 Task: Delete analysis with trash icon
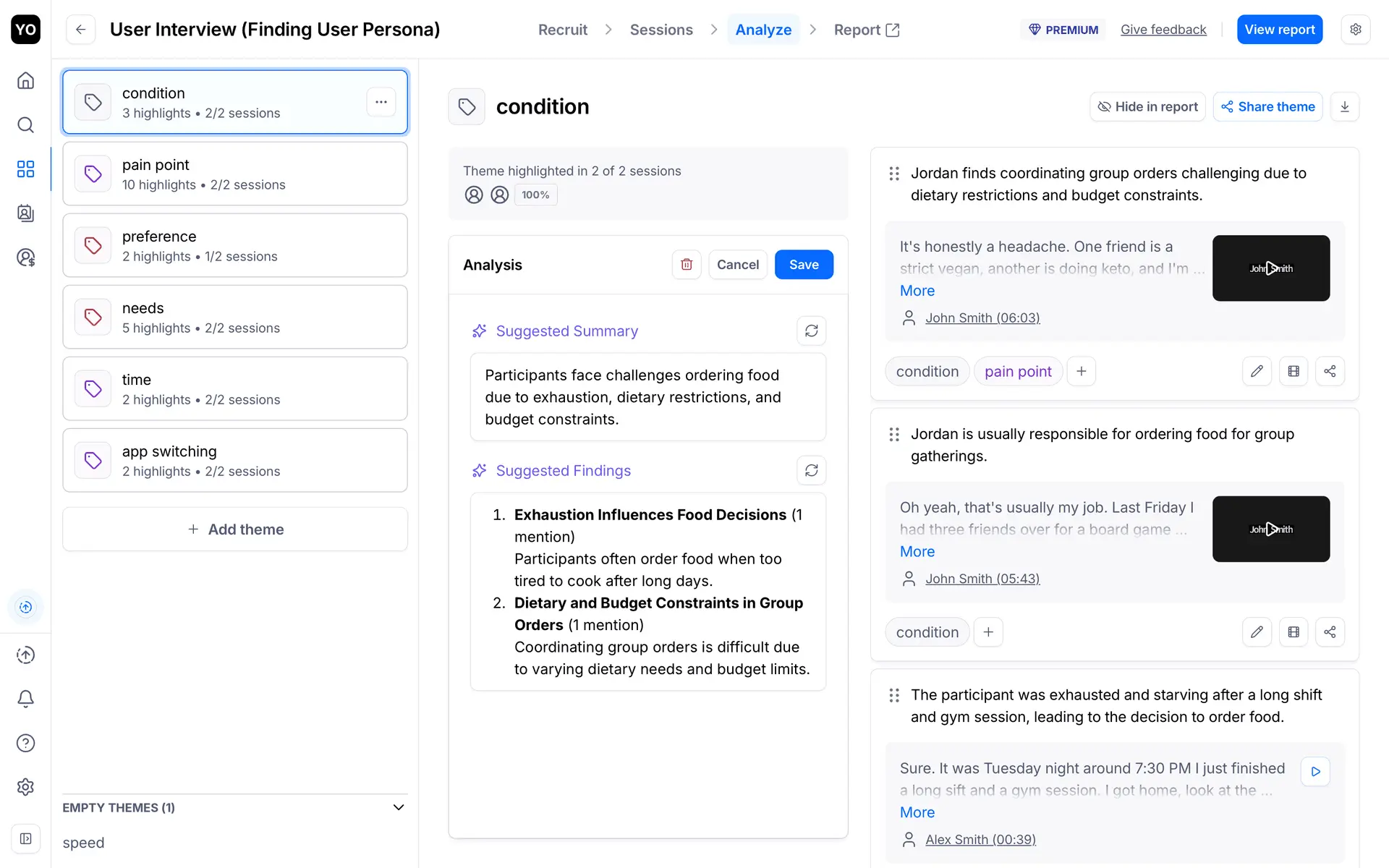click(686, 265)
